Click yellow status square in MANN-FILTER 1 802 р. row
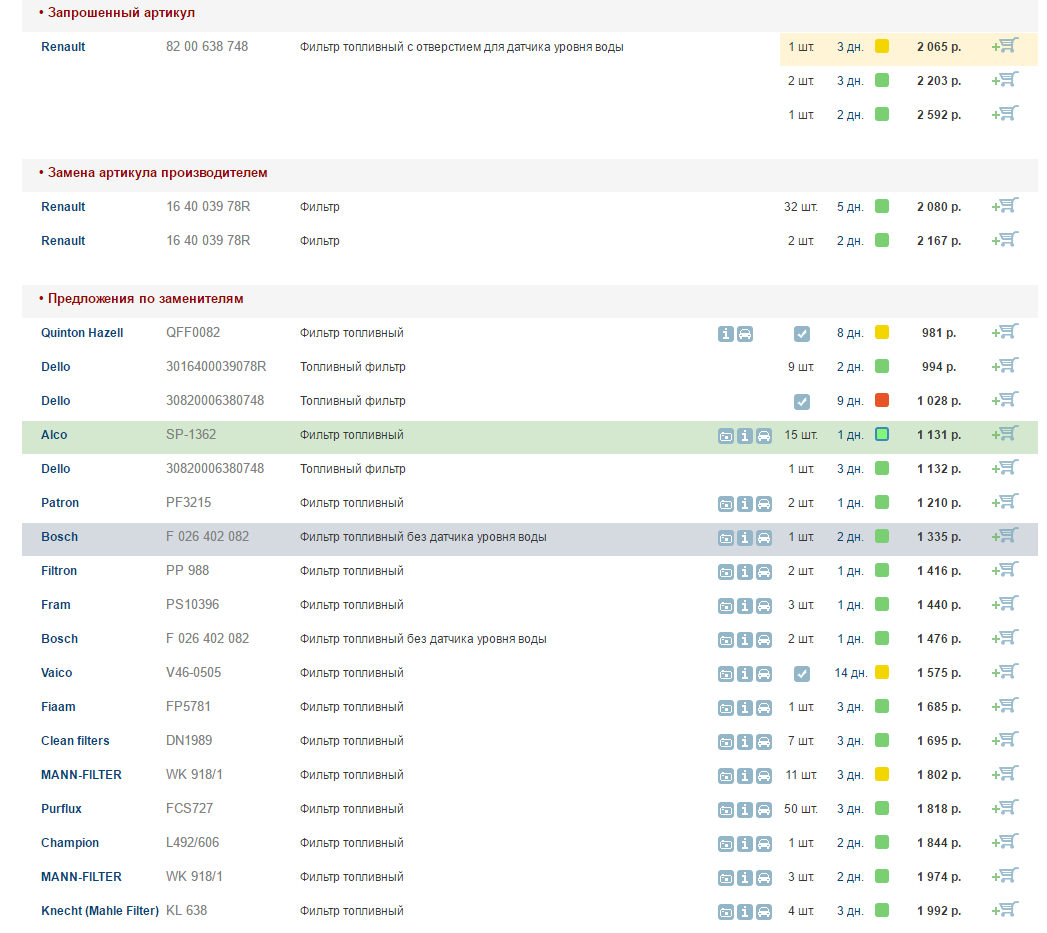Screen dimensions: 1047x933 (882, 774)
